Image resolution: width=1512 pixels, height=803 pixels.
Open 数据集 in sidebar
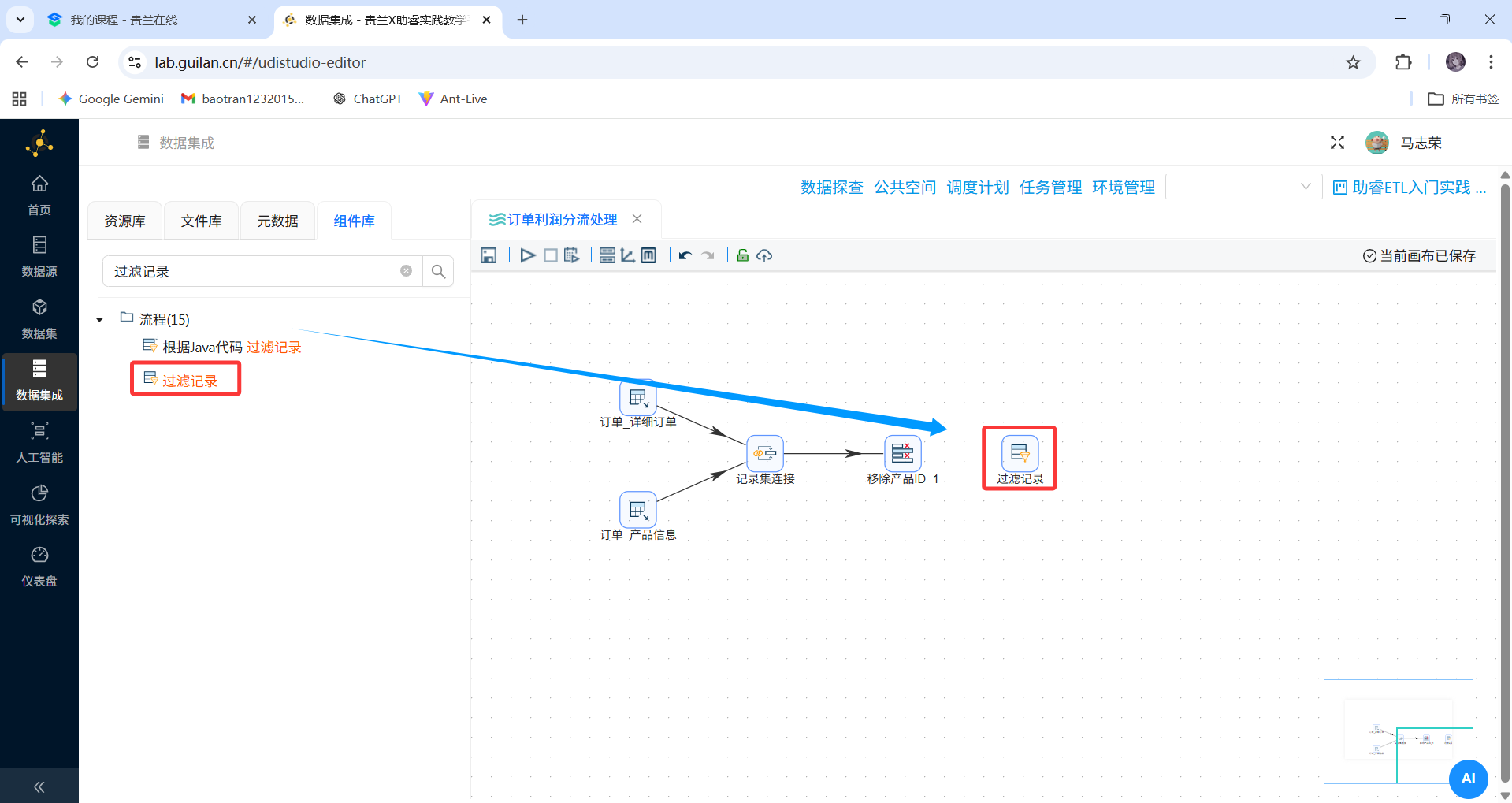[39, 319]
